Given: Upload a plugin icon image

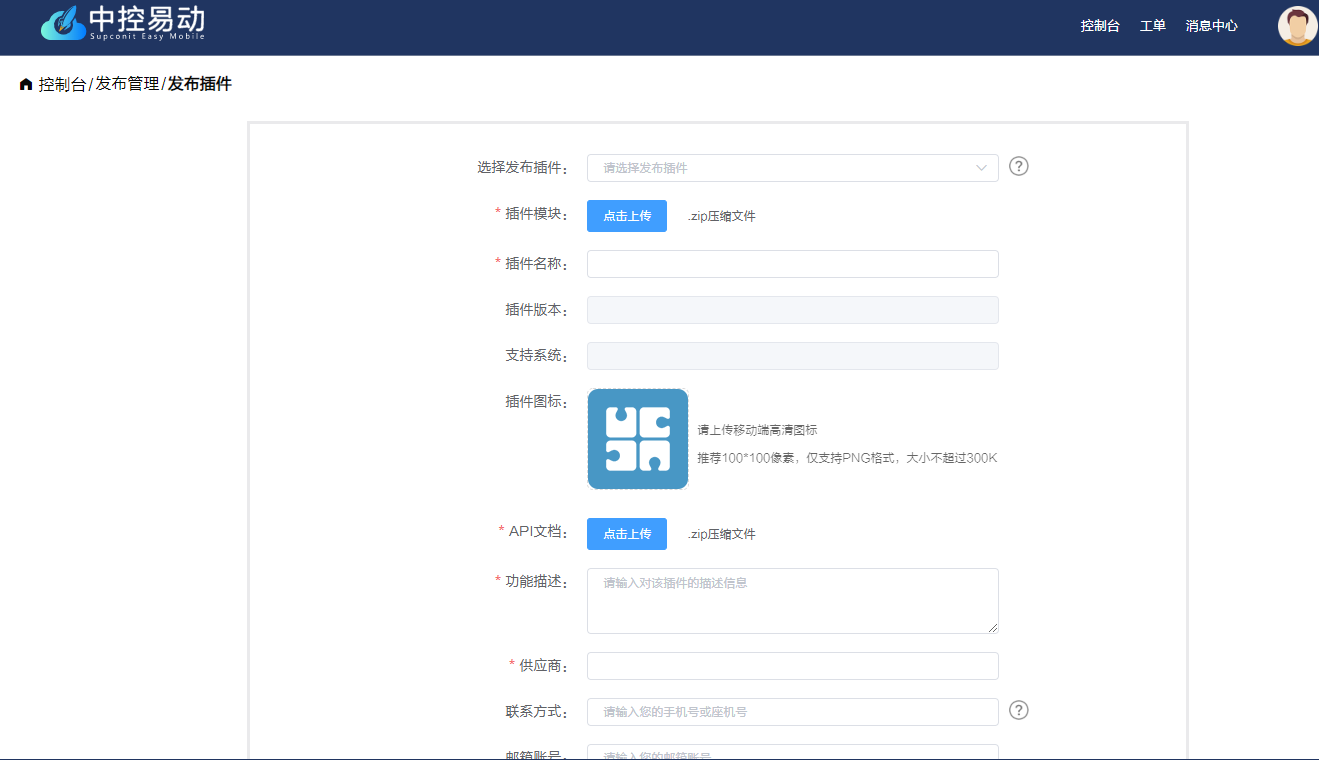Looking at the screenshot, I should pos(638,439).
